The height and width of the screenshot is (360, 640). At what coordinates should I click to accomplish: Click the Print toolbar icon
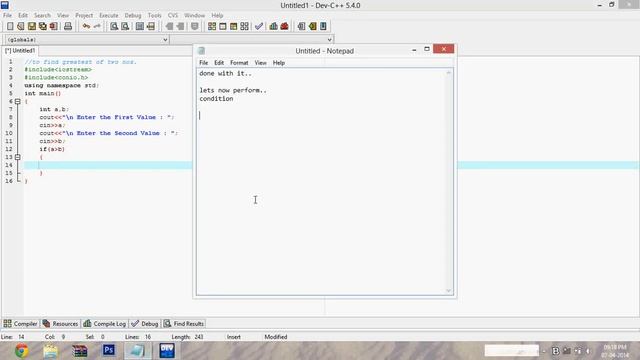pyautogui.click(x=68, y=26)
